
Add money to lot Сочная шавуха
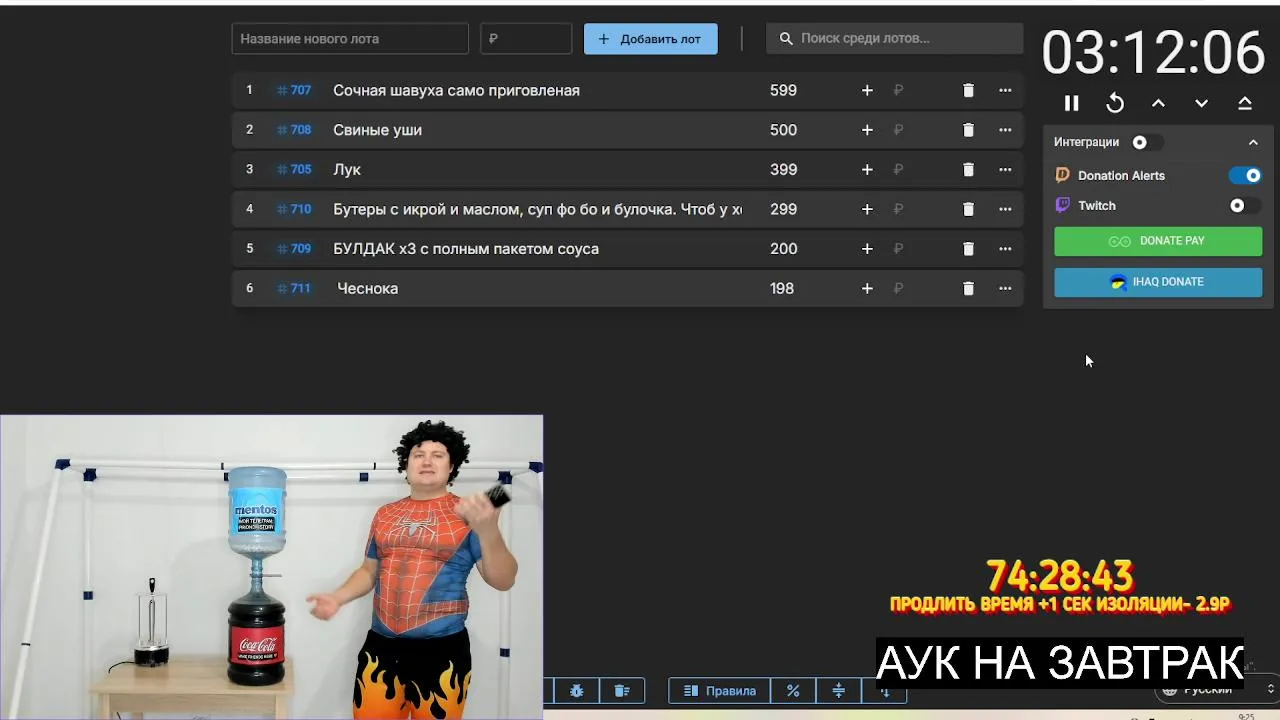(x=867, y=90)
